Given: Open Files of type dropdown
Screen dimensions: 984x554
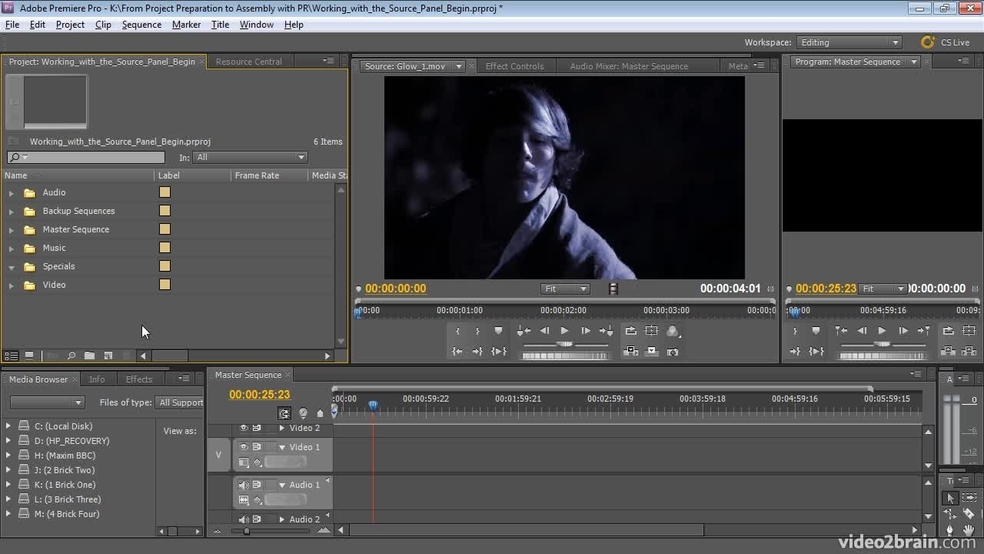Looking at the screenshot, I should 180,403.
